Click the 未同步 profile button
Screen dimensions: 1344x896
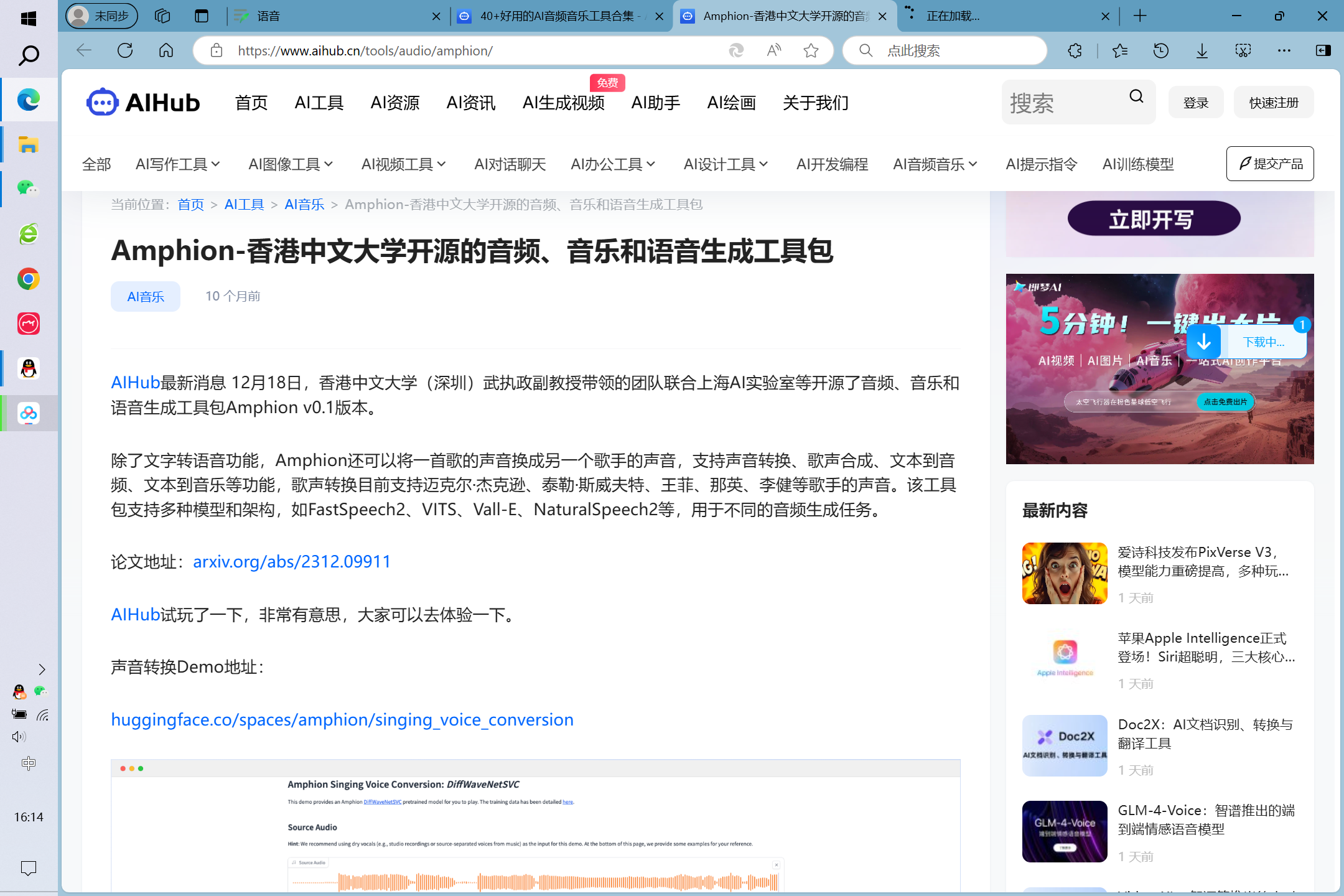(102, 16)
